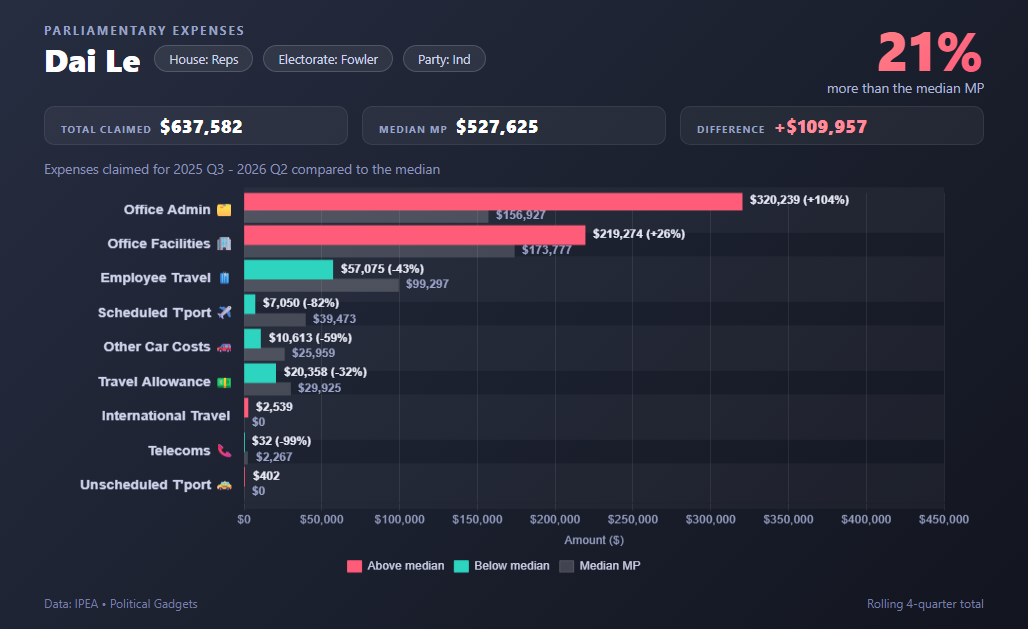Click the $402 Unscheduled T'port value
Screen dimensions: 1028x629
pos(266,476)
